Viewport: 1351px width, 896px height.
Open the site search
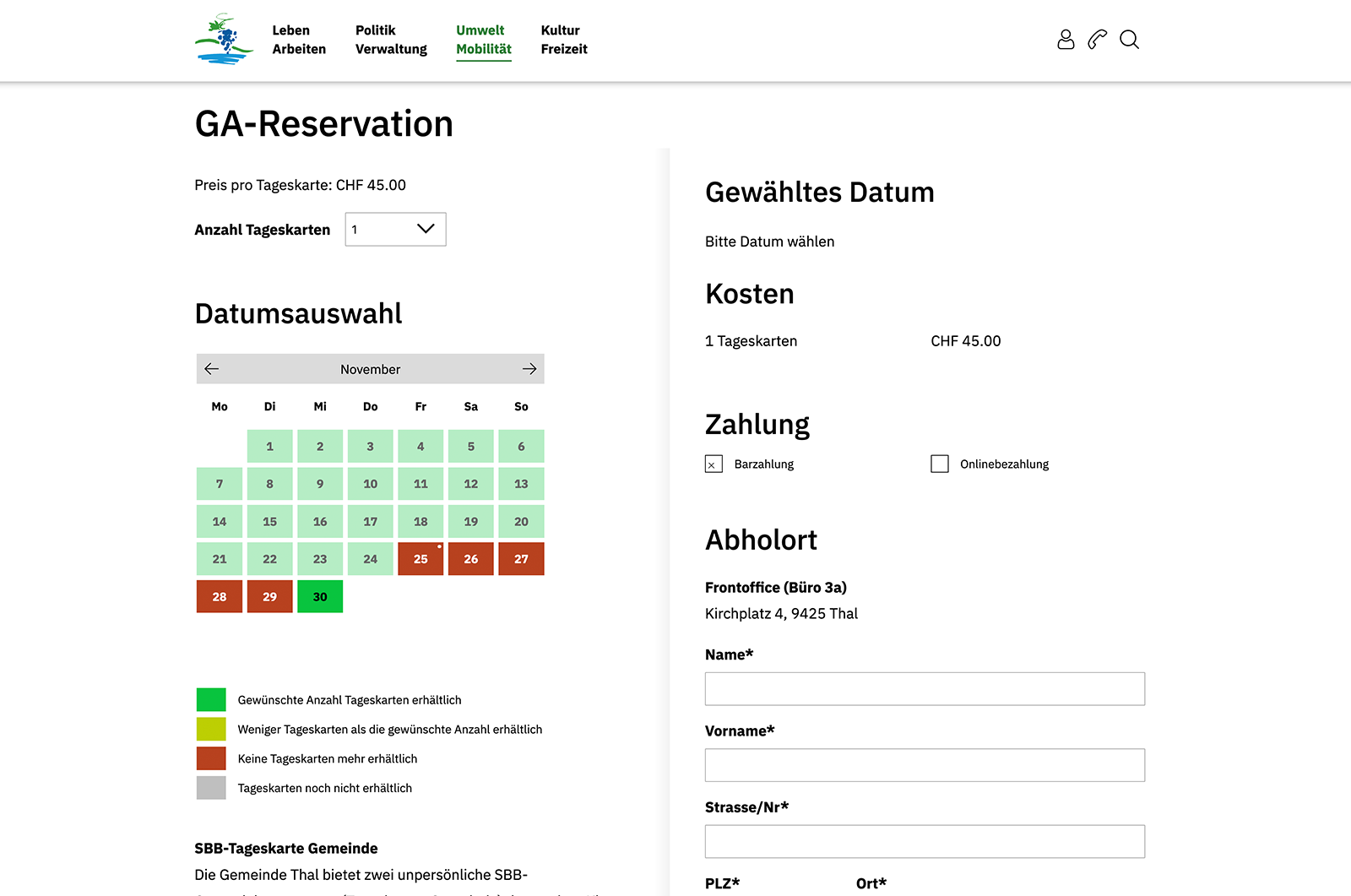(1129, 40)
